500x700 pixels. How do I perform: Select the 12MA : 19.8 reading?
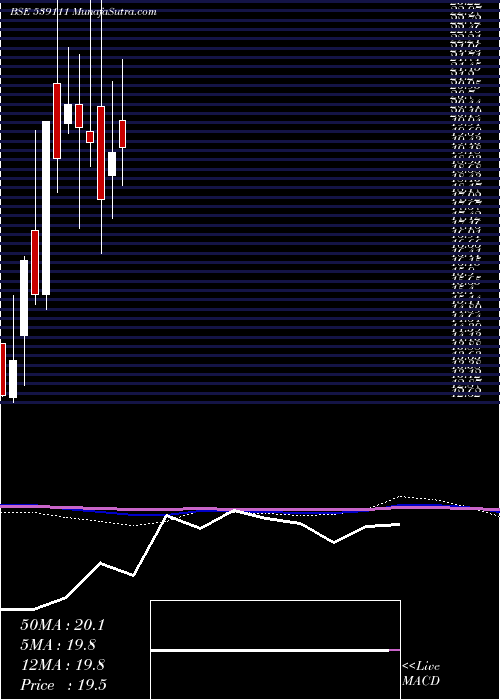click(x=62, y=665)
